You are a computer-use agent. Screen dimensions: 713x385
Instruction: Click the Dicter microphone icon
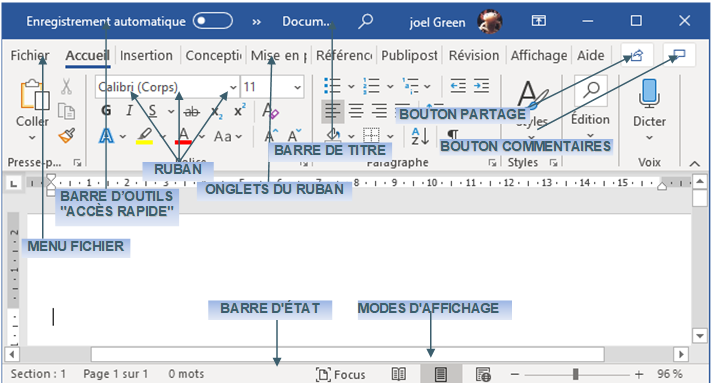point(649,93)
